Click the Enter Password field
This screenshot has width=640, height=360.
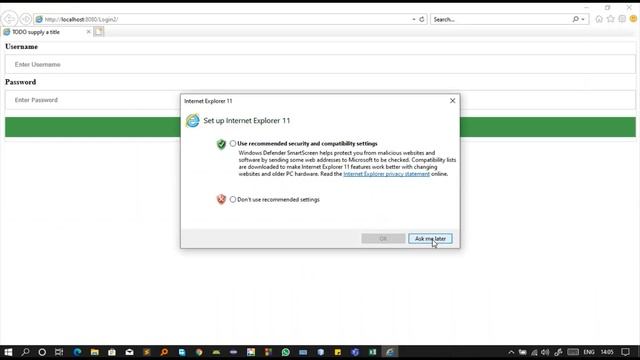click(x=320, y=100)
